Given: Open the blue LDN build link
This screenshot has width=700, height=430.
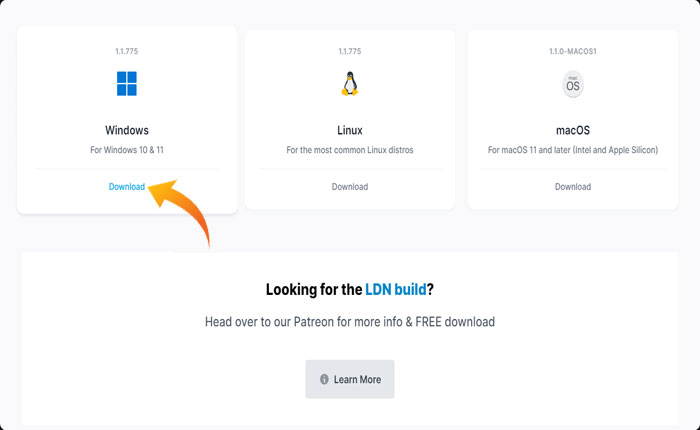Looking at the screenshot, I should pyautogui.click(x=396, y=290).
